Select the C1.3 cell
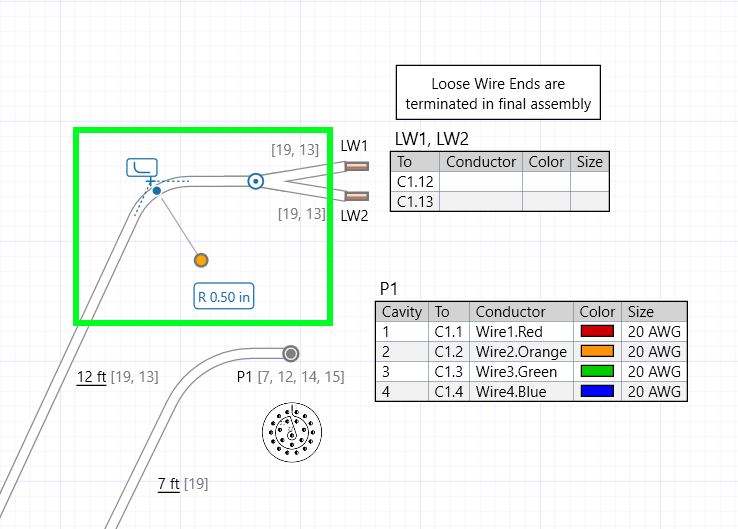Screen dimensions: 738x529 [x=449, y=371]
